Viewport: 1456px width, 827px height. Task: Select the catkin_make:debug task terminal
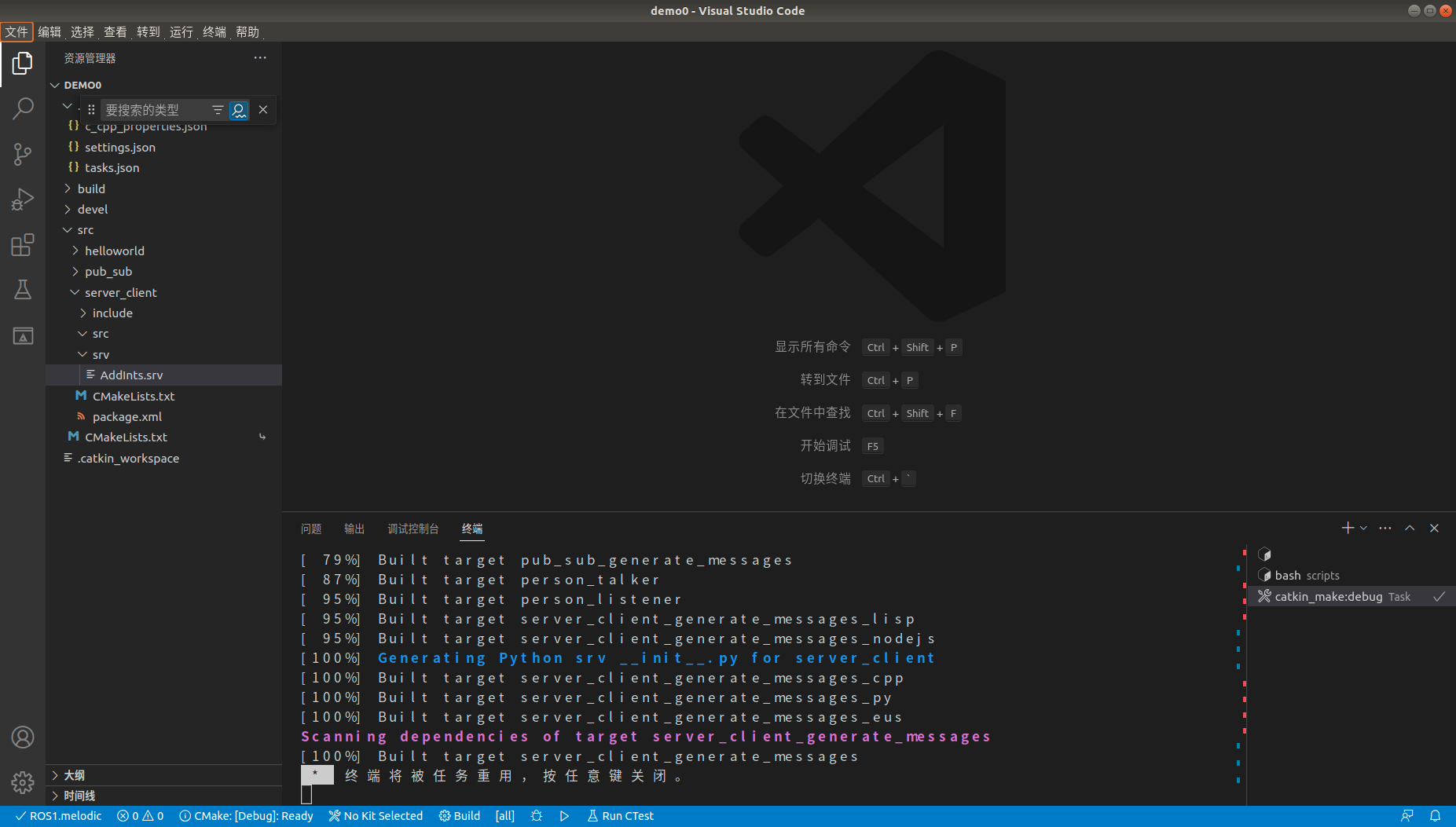[x=1351, y=596]
